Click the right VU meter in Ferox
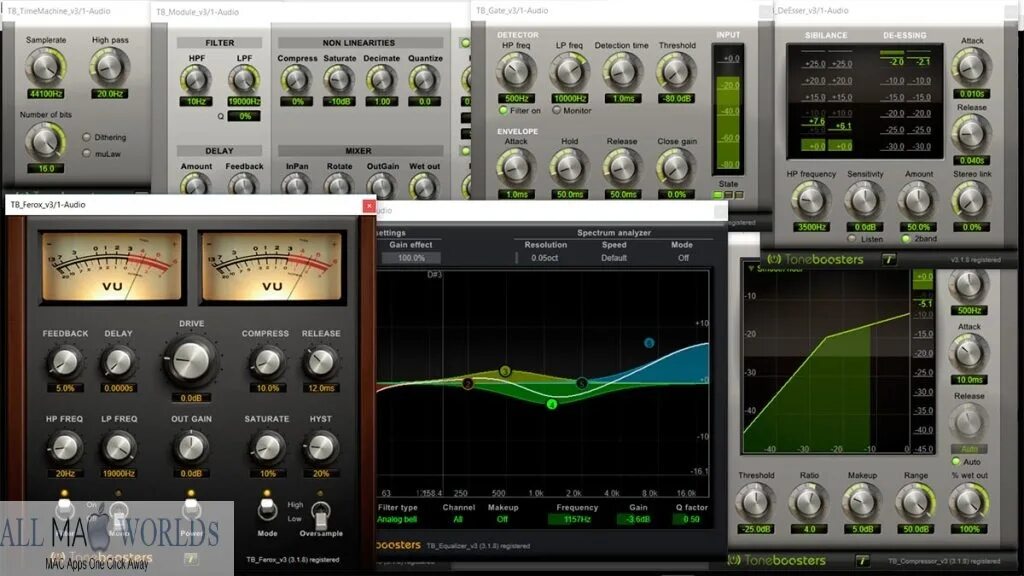Viewport: 1024px width, 576px height. pyautogui.click(x=272, y=266)
